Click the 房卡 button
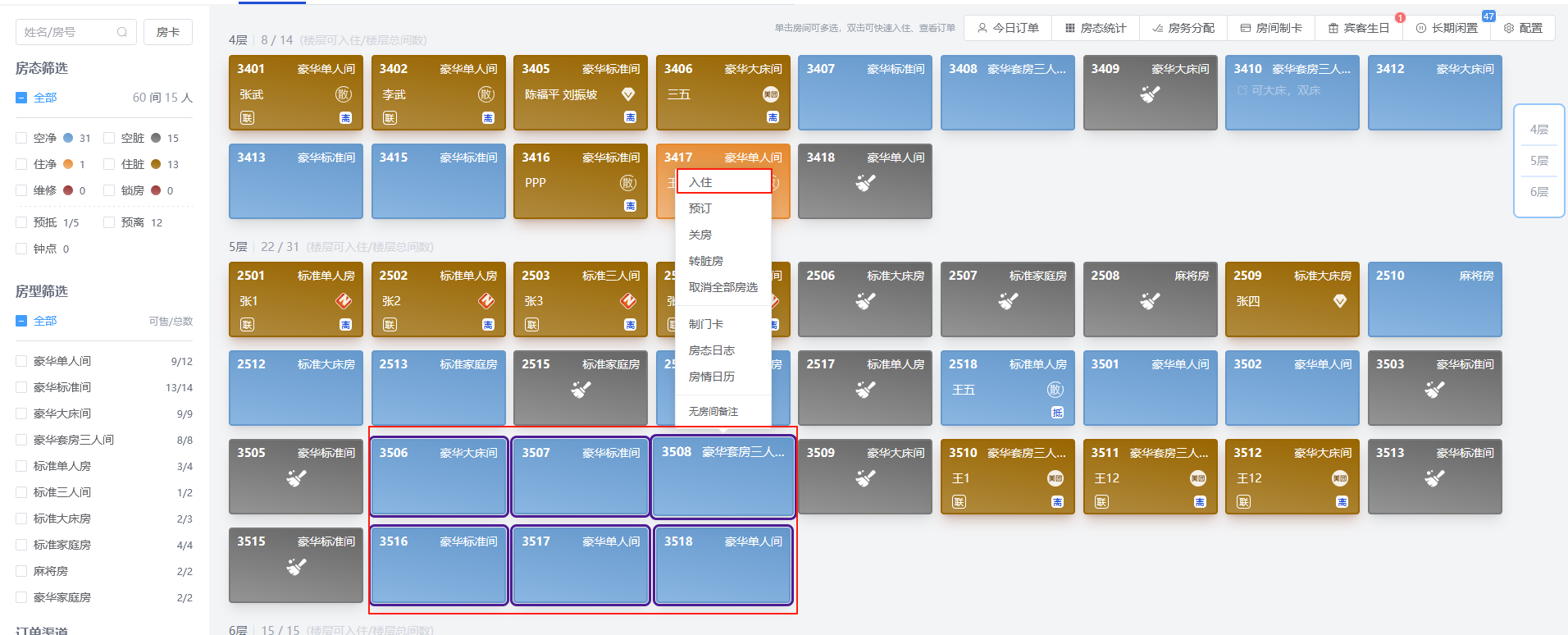The width and height of the screenshot is (1568, 635). 168,32
